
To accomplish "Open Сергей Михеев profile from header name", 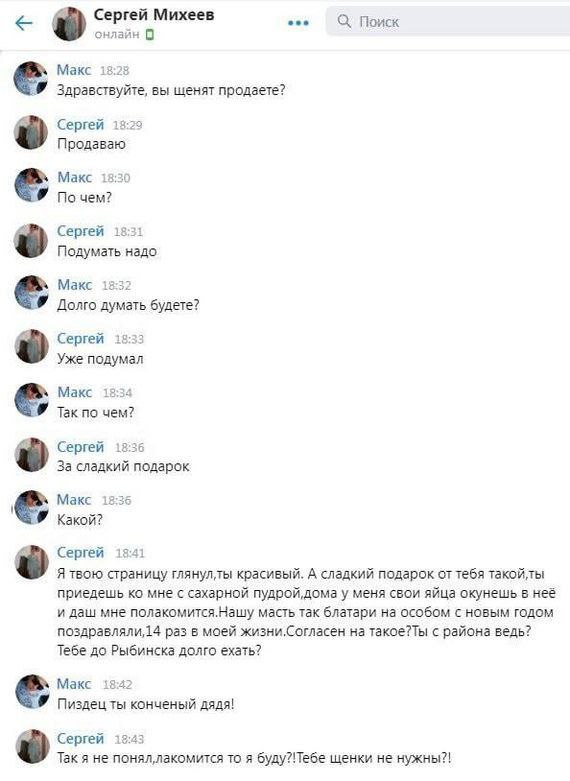I will [154, 15].
